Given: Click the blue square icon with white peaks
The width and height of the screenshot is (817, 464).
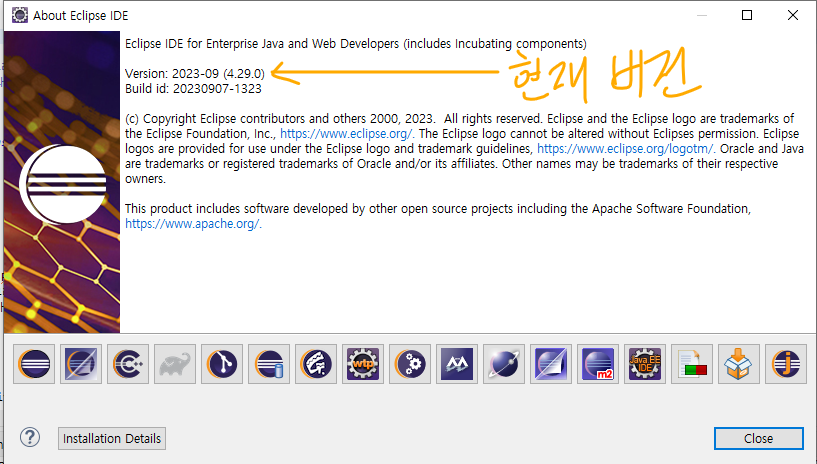Looking at the screenshot, I should 457,364.
